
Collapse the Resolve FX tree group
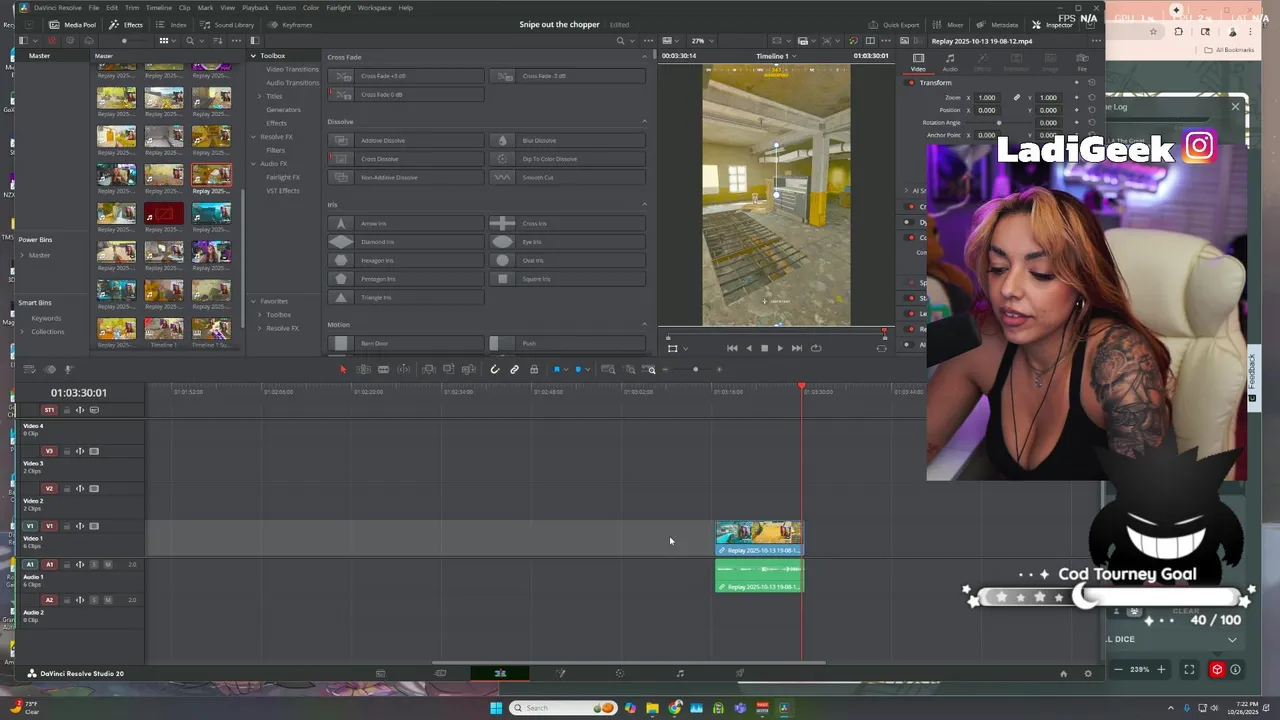tap(253, 137)
